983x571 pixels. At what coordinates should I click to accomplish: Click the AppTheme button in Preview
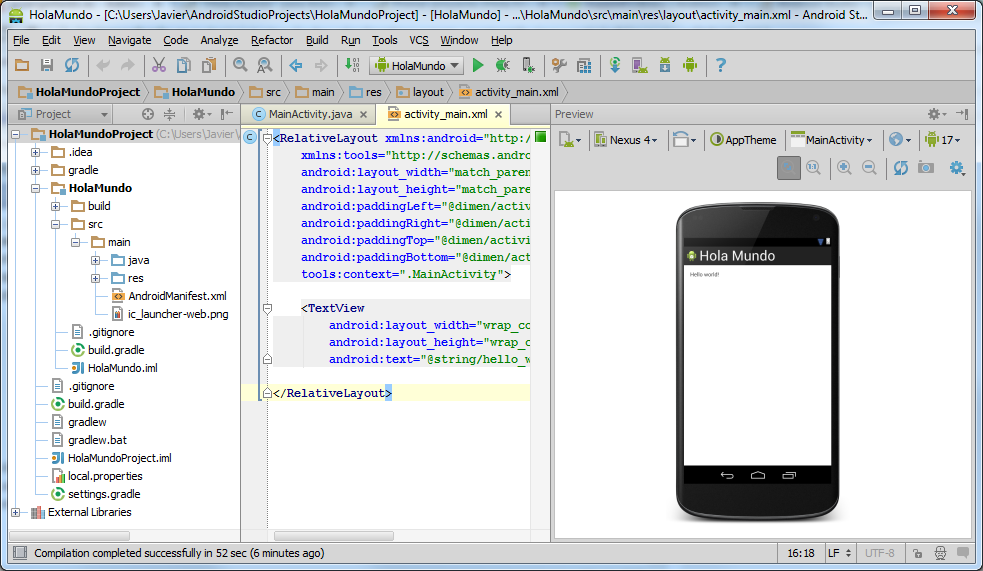pyautogui.click(x=743, y=140)
